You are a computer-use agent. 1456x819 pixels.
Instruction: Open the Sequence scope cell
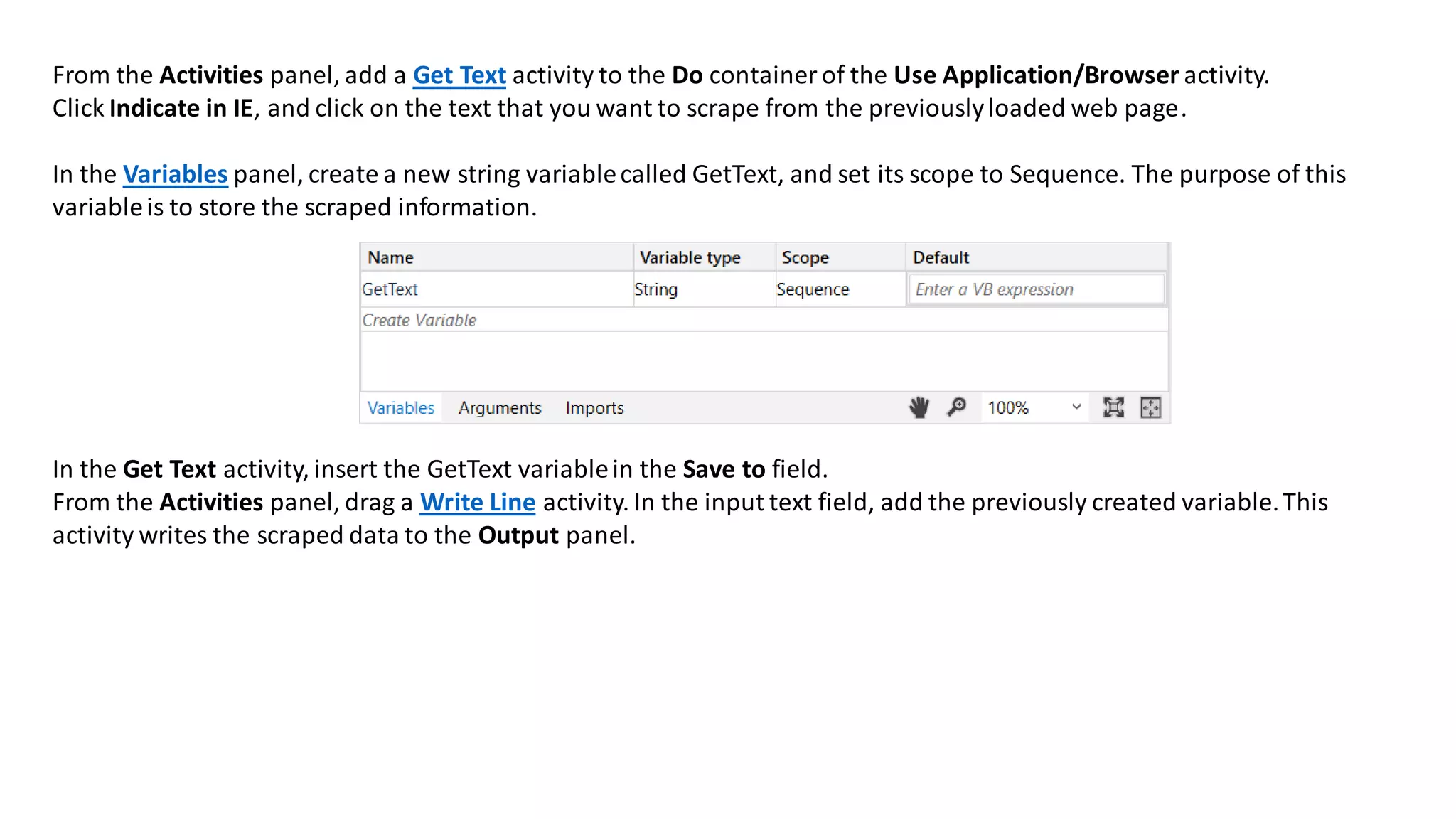point(813,289)
